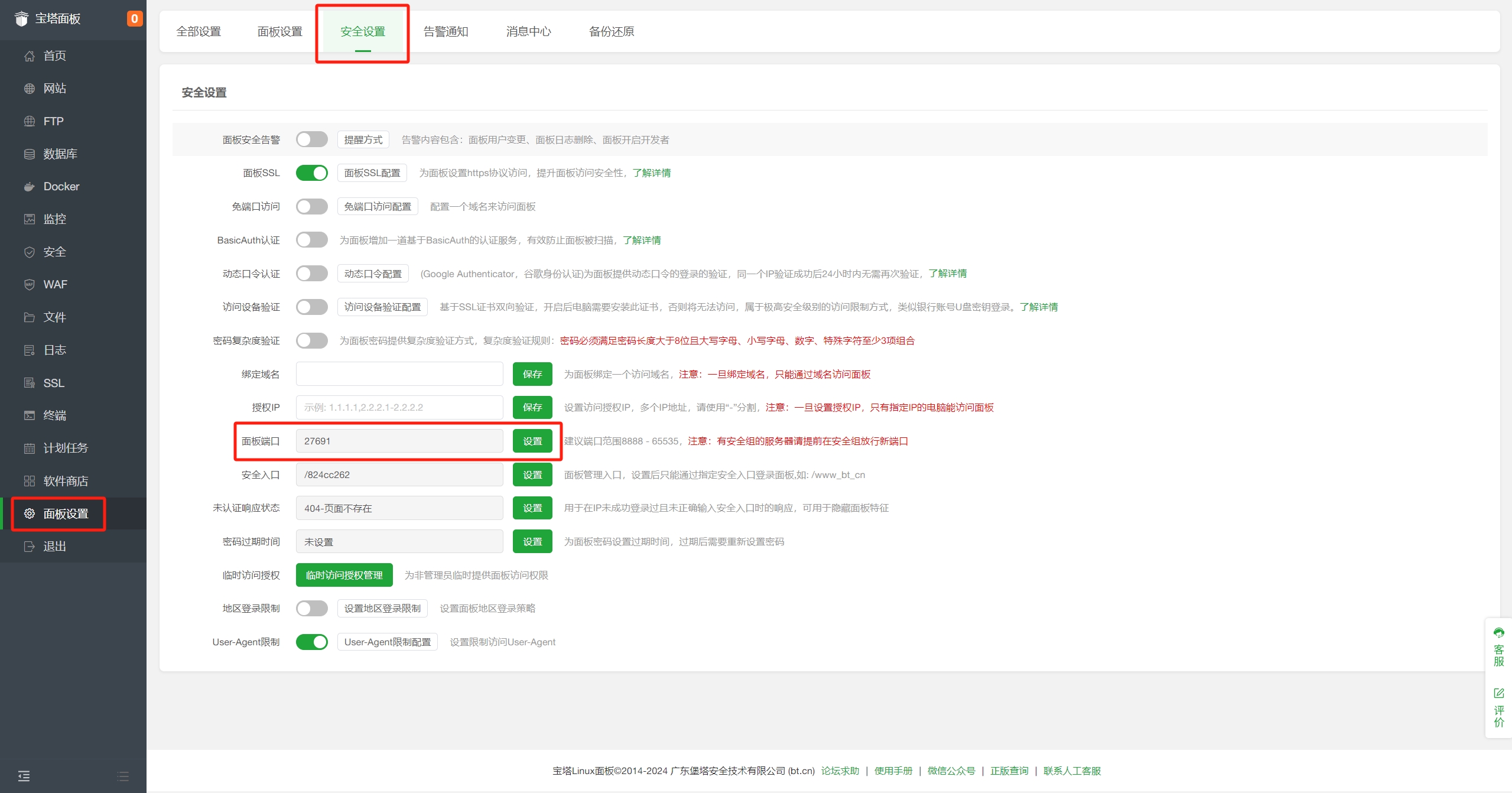
Task: Click the forum help footer link
Action: point(840,771)
